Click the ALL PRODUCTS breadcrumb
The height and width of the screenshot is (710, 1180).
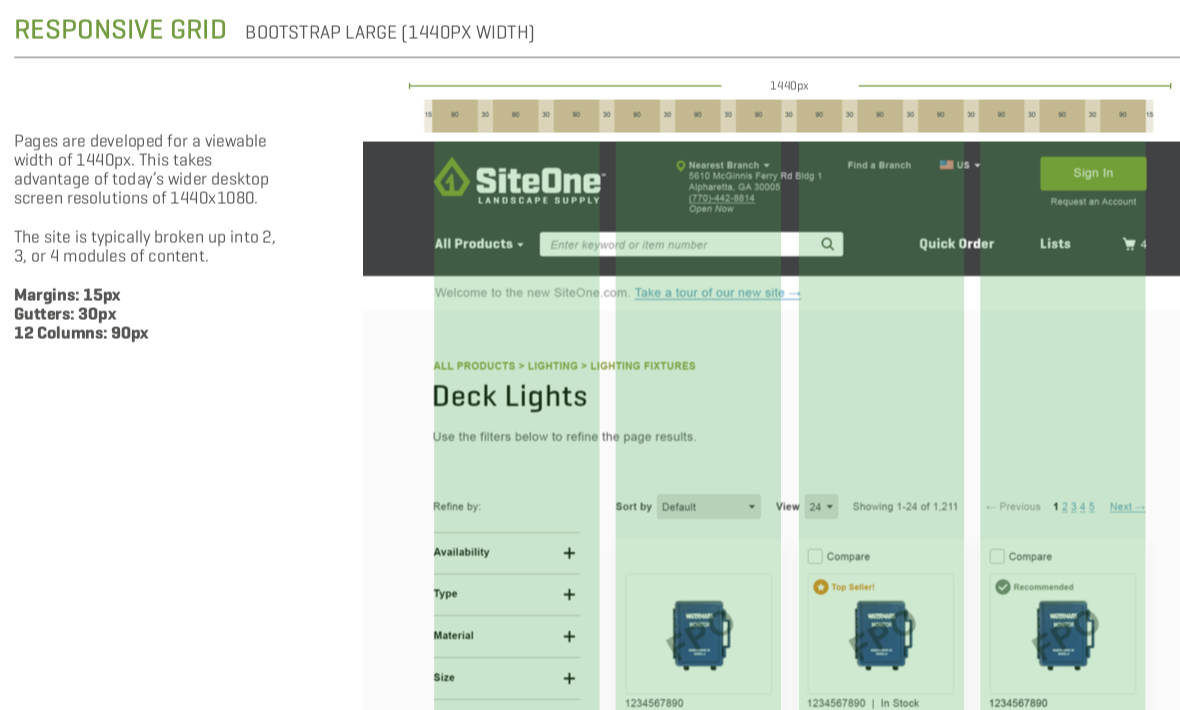coord(474,366)
